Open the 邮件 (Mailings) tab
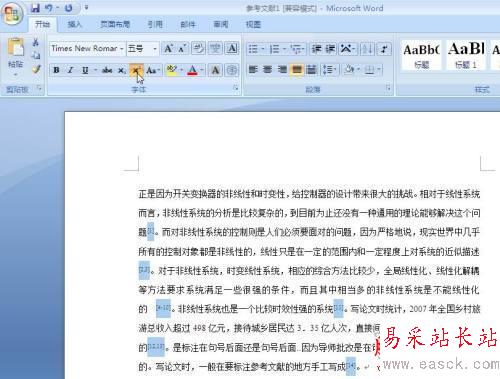This screenshot has height=379, width=500. [188, 24]
